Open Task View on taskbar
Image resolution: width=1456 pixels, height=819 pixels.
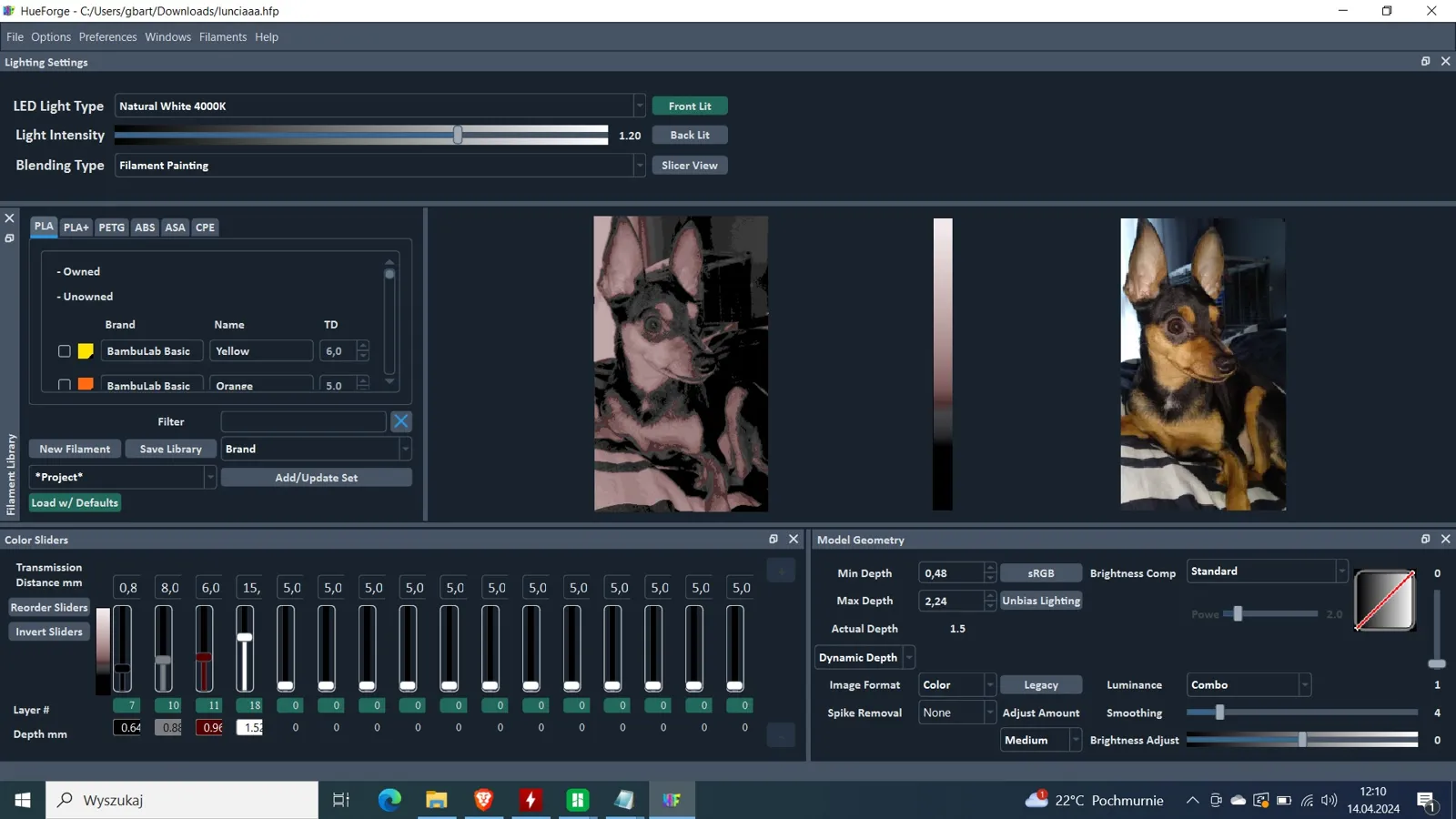(x=341, y=800)
